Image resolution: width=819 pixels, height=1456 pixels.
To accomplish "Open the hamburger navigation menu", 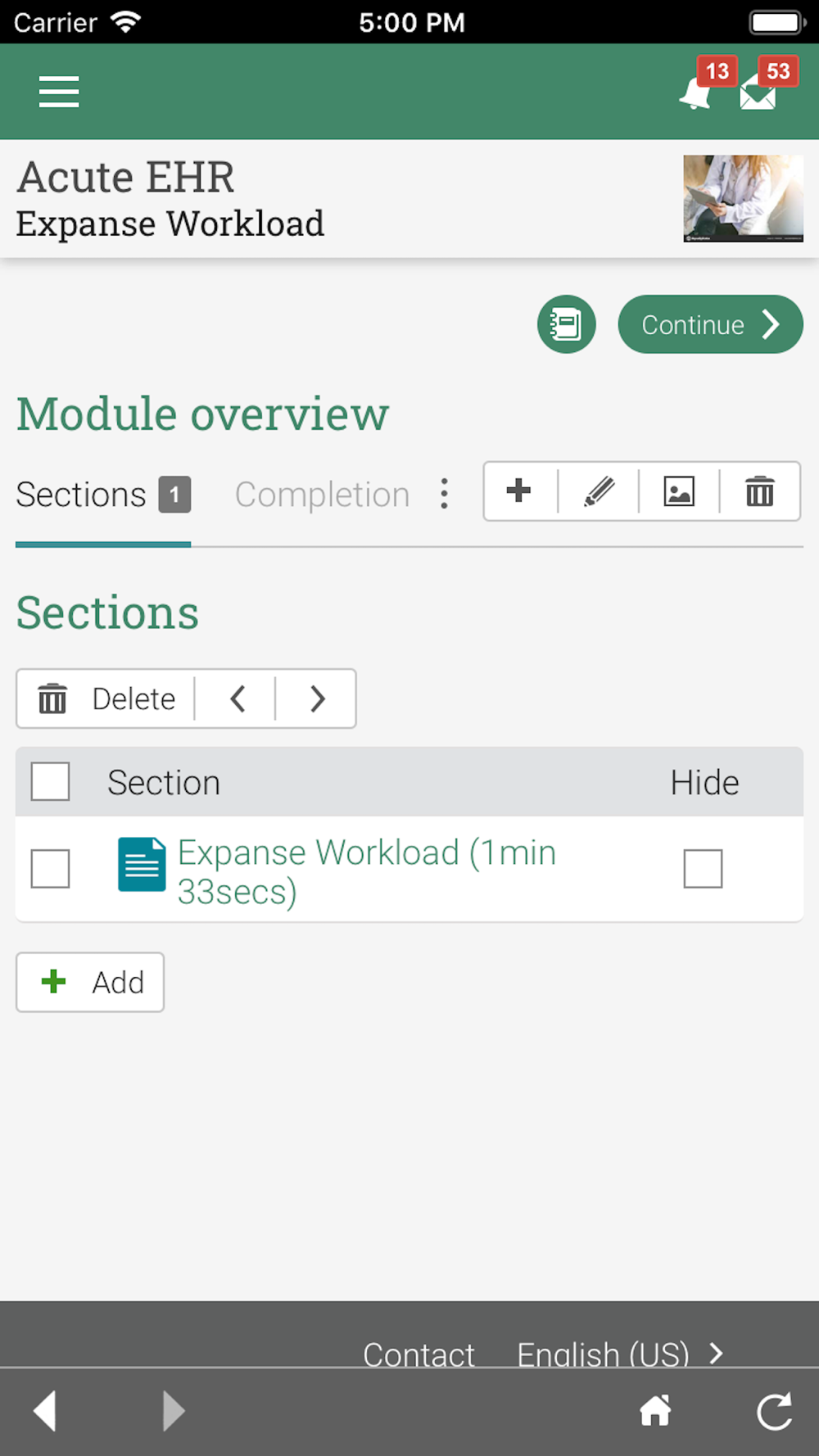I will (59, 92).
